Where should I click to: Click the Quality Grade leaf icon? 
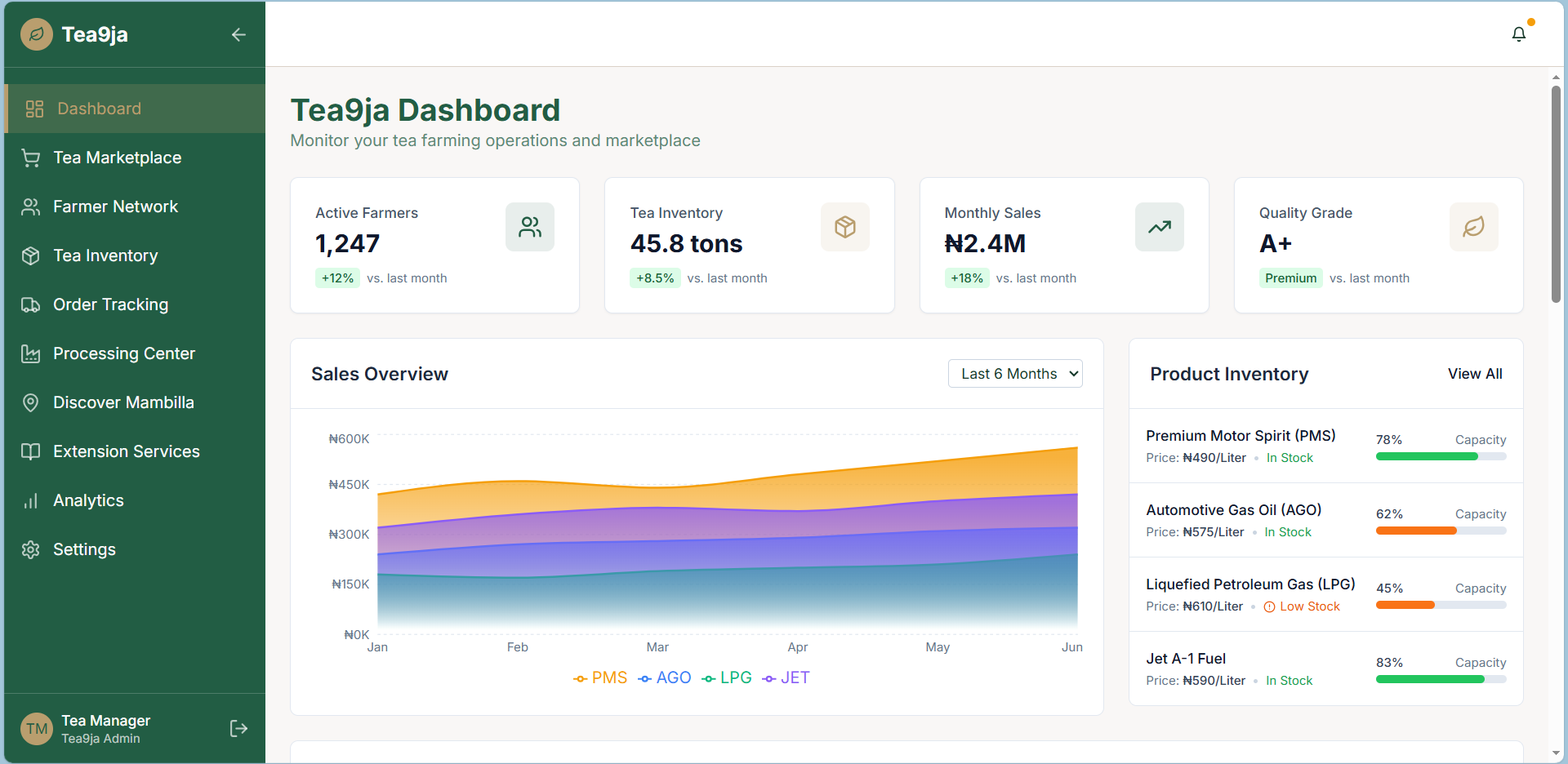1473,227
